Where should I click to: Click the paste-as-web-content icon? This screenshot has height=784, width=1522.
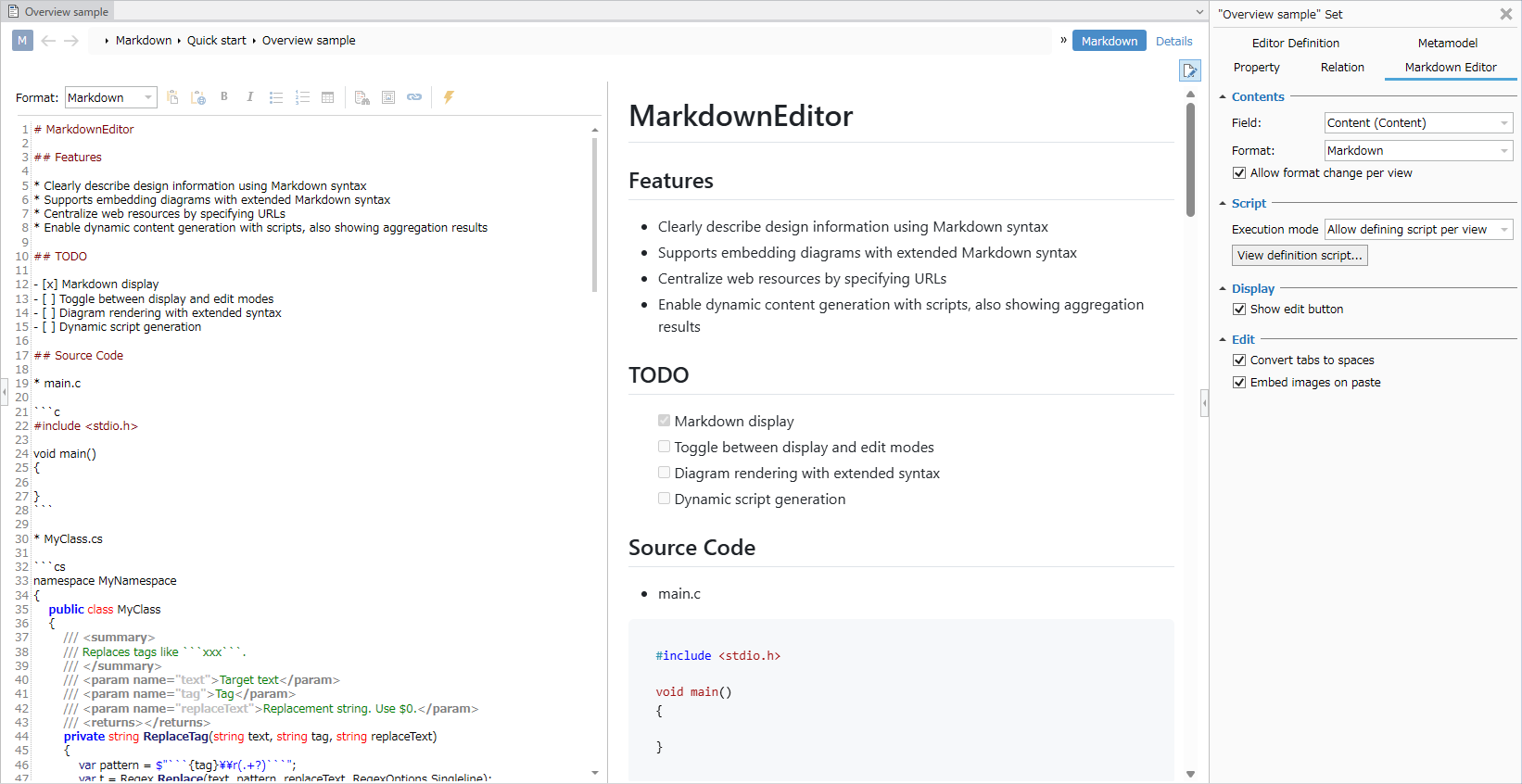198,97
